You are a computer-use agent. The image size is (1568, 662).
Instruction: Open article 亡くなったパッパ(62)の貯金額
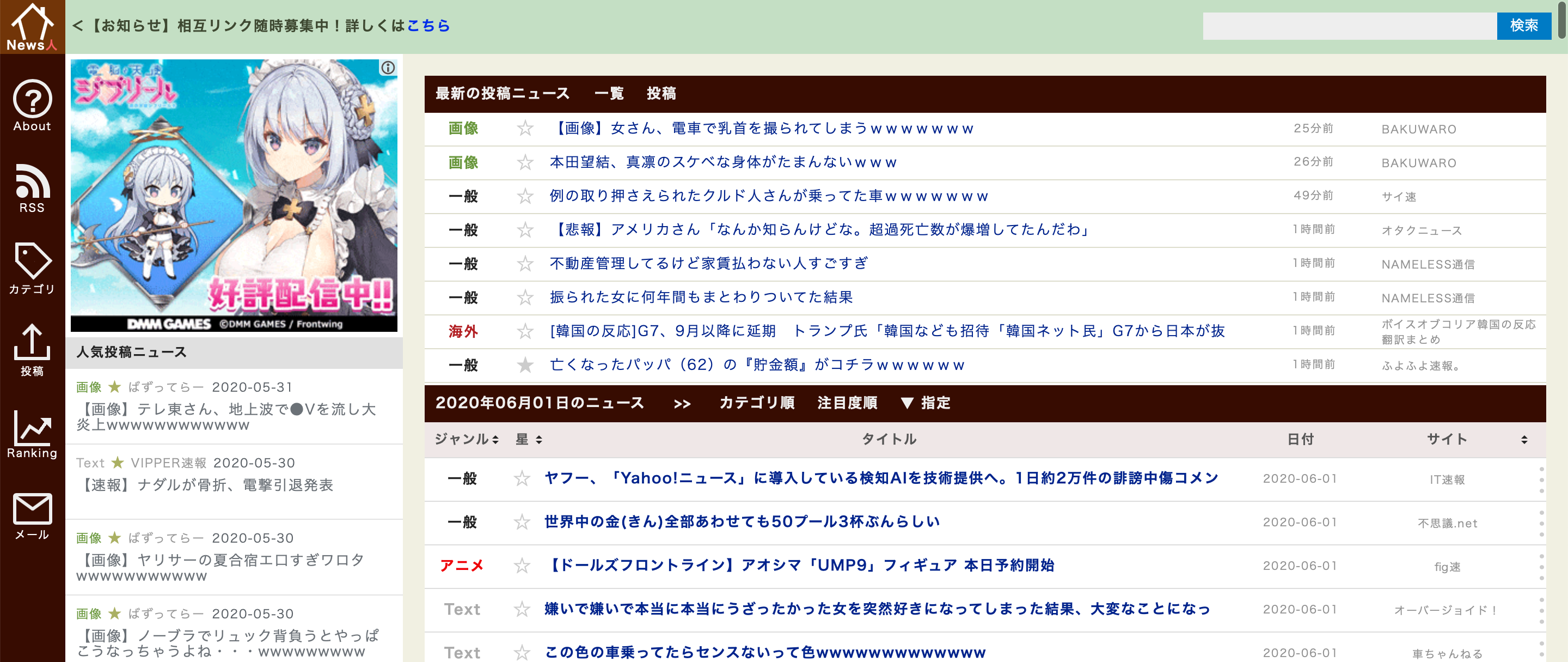[757, 366]
